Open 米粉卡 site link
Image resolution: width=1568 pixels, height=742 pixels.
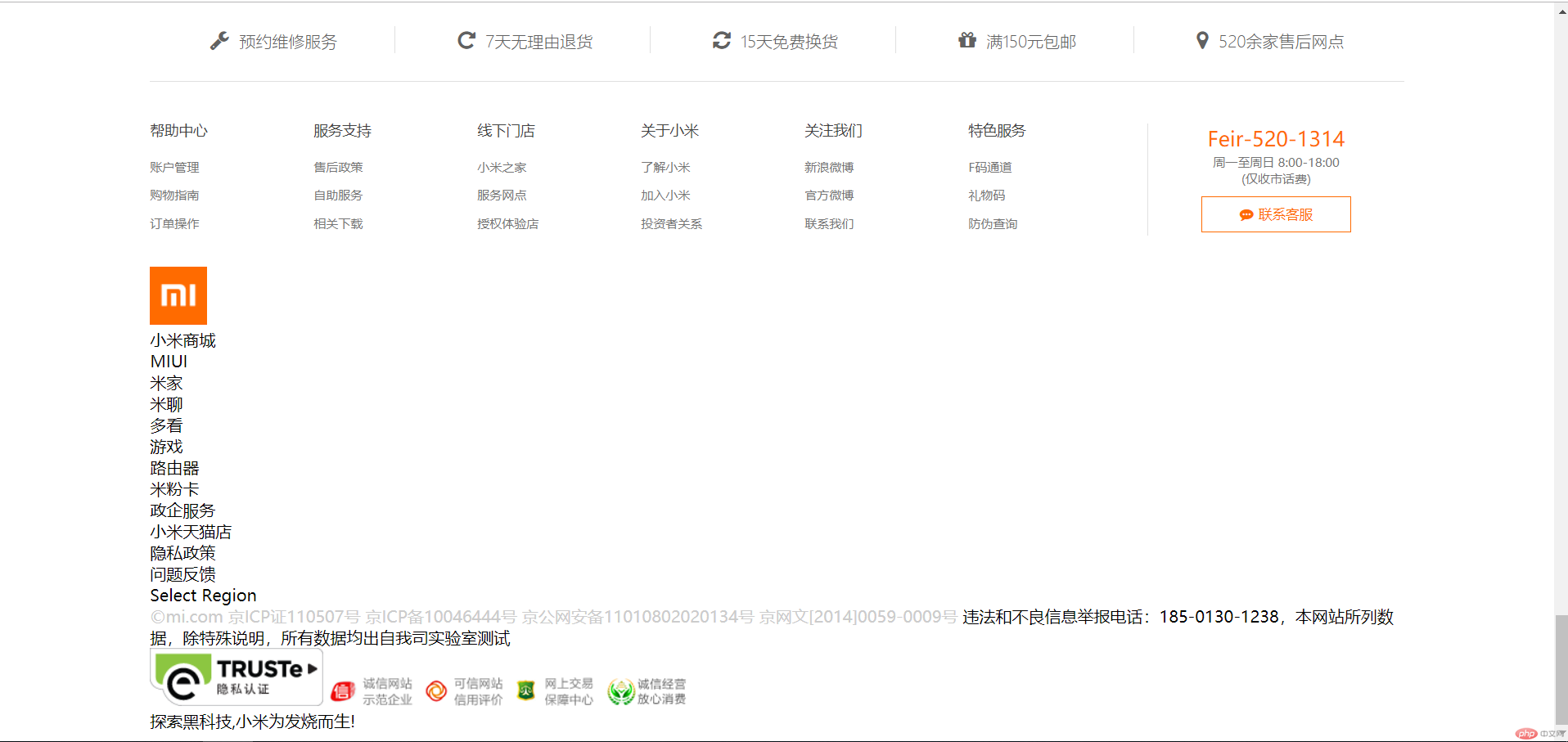point(174,489)
